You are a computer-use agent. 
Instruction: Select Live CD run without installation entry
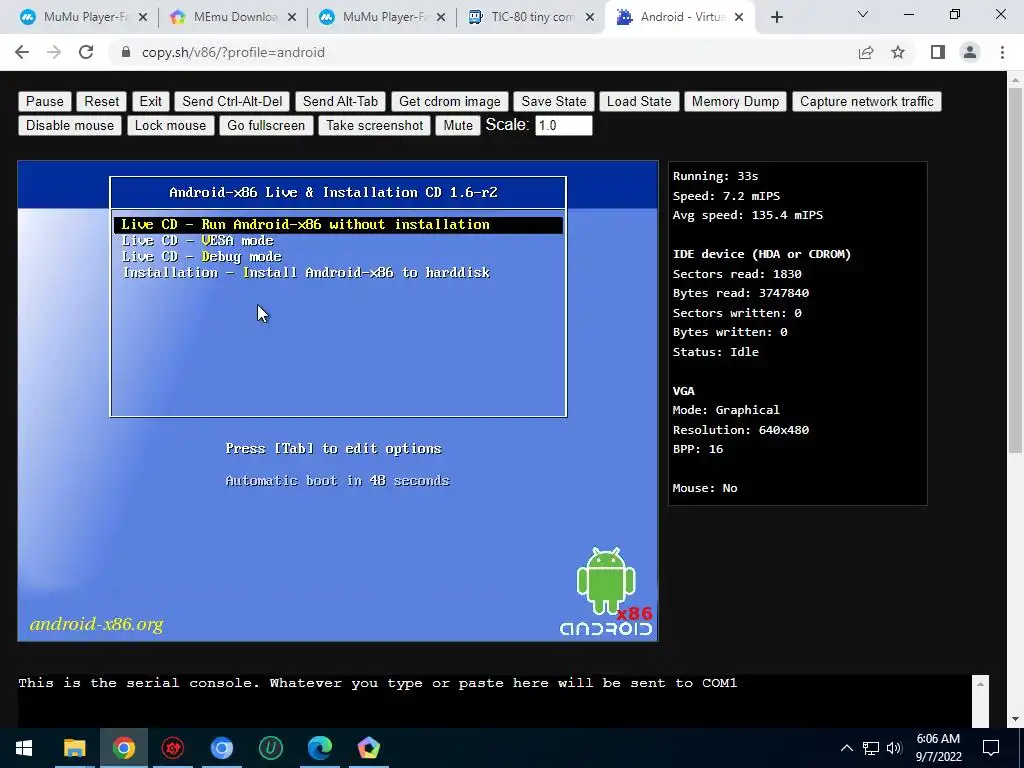click(x=338, y=225)
